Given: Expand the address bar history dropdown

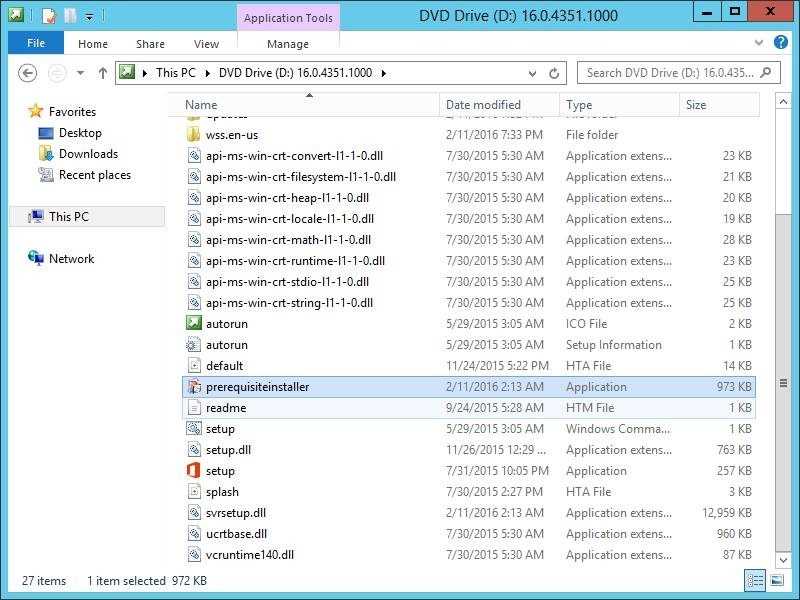Looking at the screenshot, I should 533,73.
